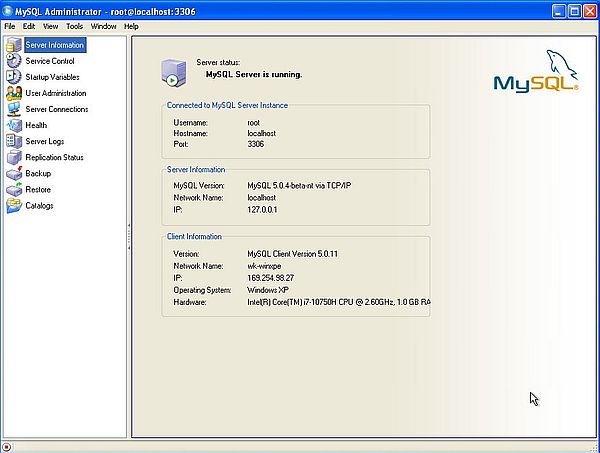Click the Intel Core i7-10750H hardware value
The width and height of the screenshot is (600, 453).
coord(339,302)
